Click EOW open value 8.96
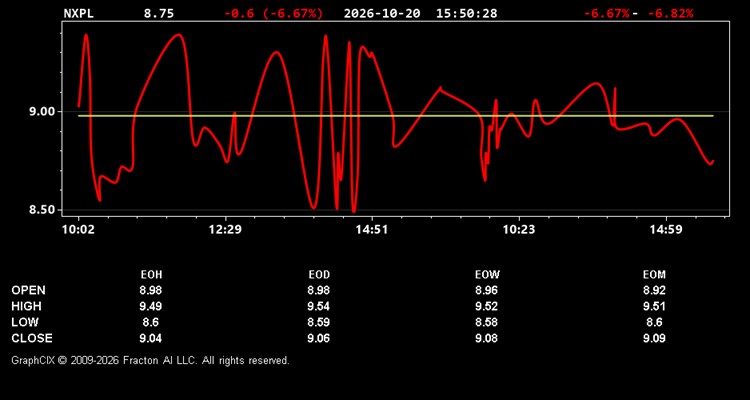 tap(487, 290)
